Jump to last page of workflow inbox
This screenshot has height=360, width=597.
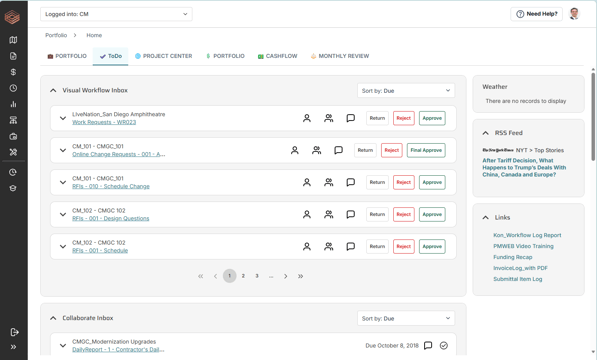click(300, 276)
